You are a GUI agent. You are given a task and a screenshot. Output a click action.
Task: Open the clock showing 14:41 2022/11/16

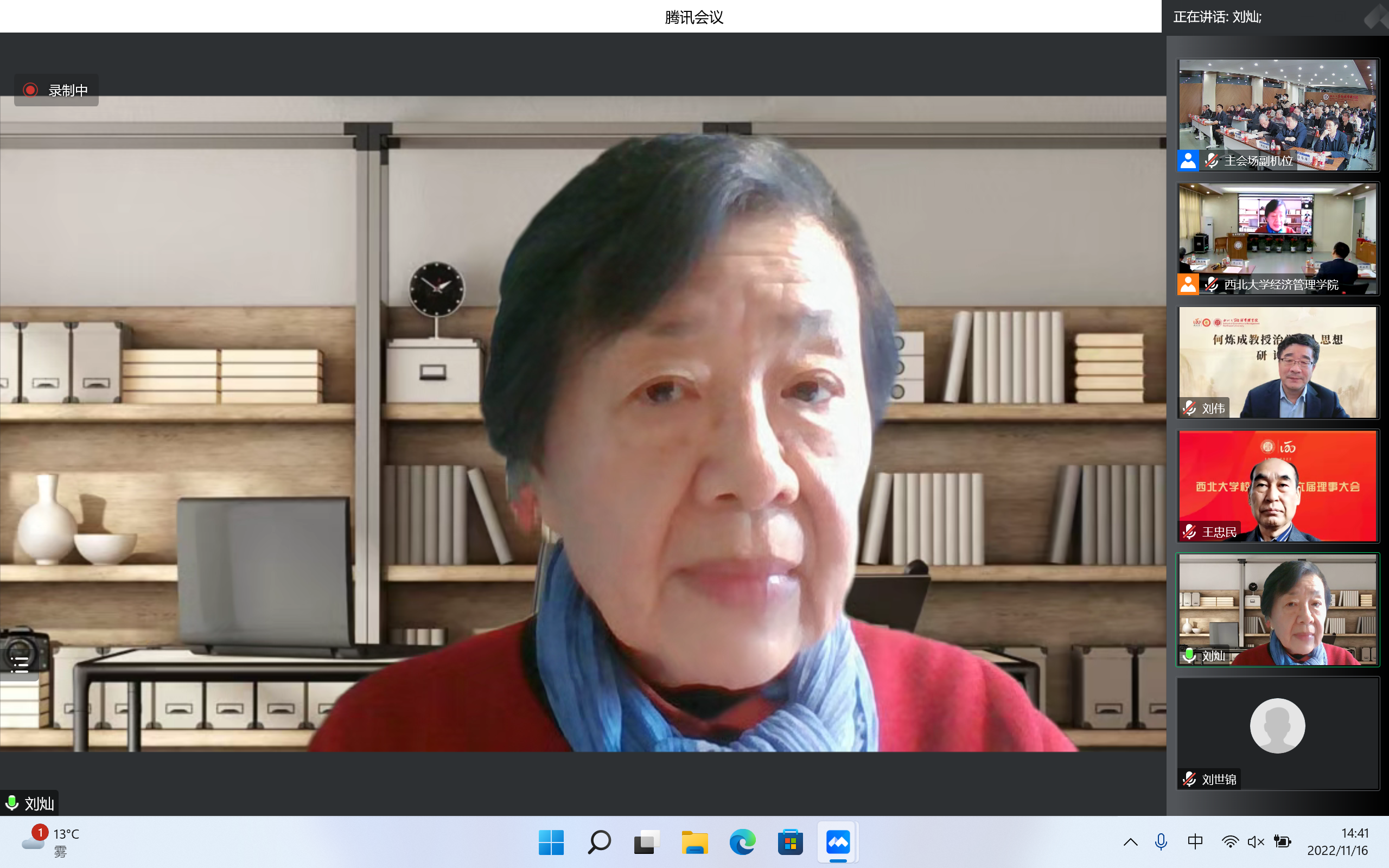[x=1337, y=842]
